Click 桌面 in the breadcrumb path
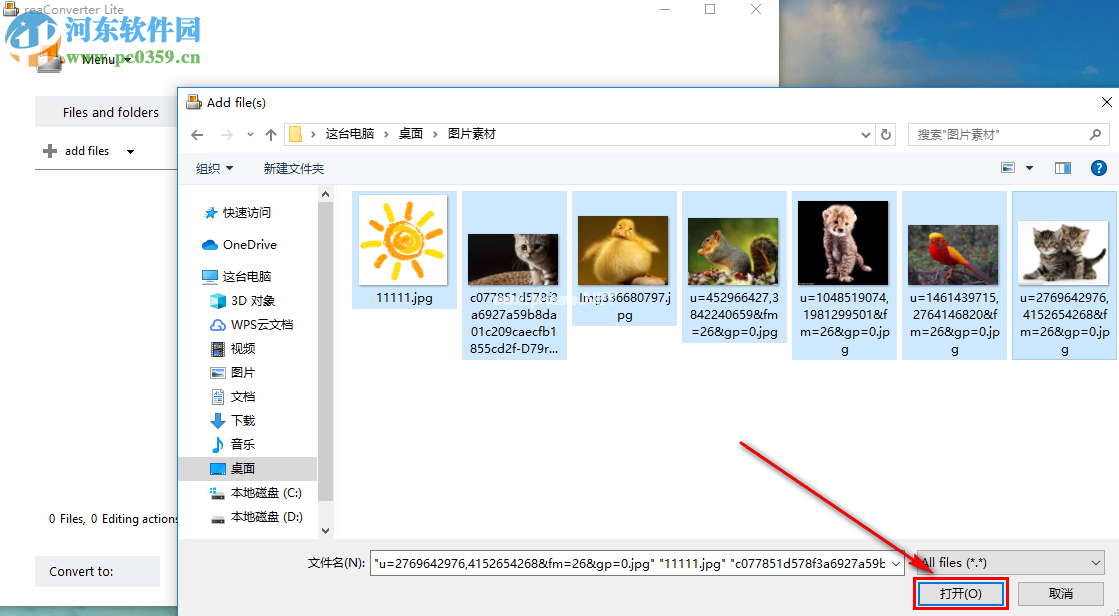 click(x=411, y=133)
